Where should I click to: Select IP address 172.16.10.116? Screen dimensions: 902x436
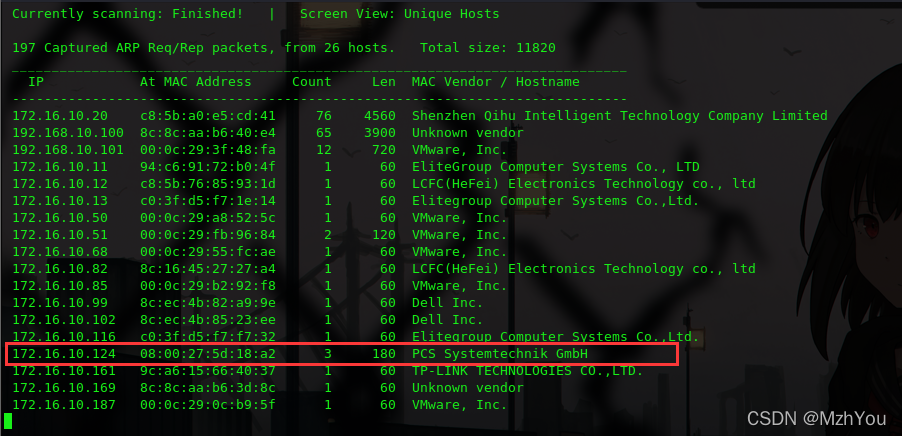(x=64, y=336)
